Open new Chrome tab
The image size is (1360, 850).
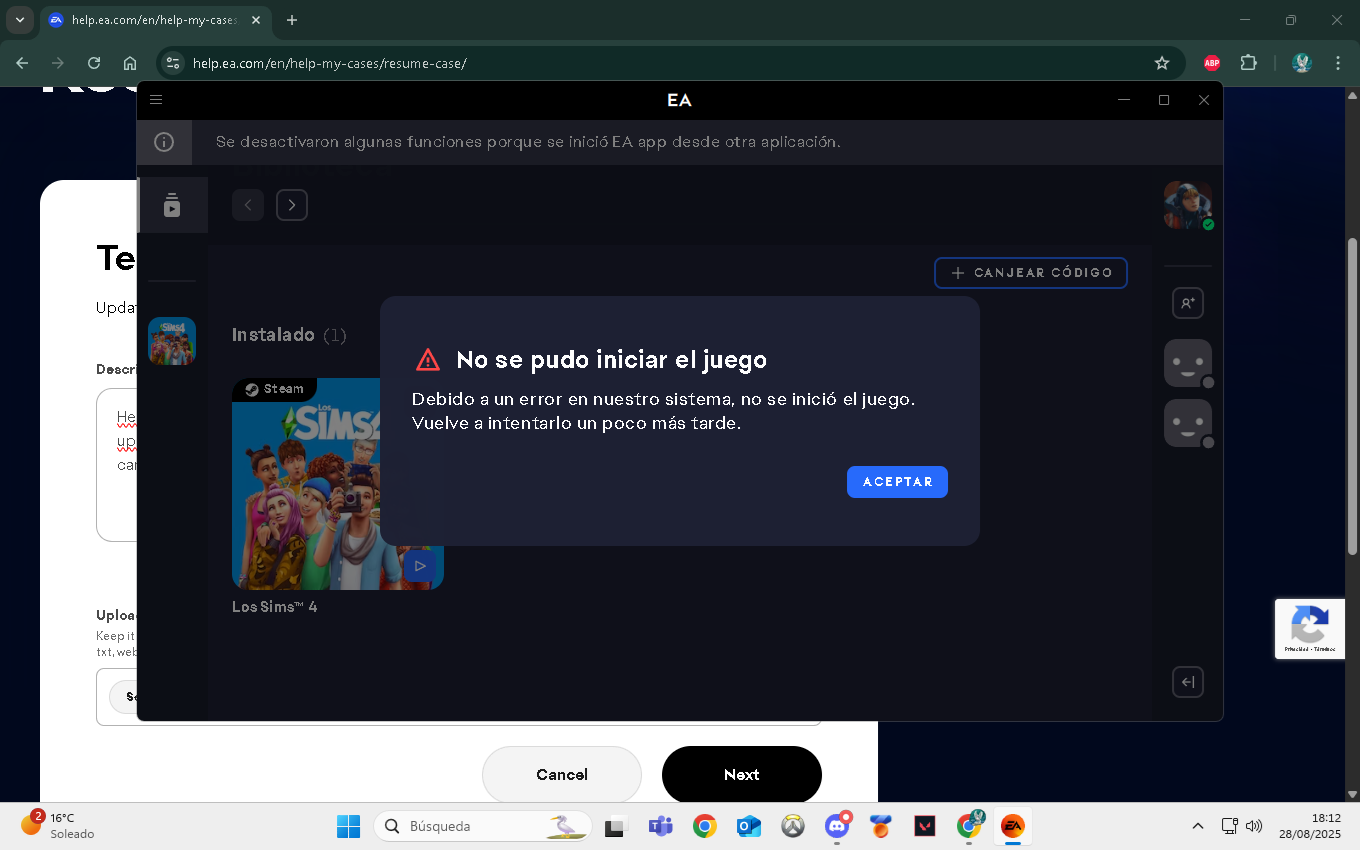click(292, 20)
